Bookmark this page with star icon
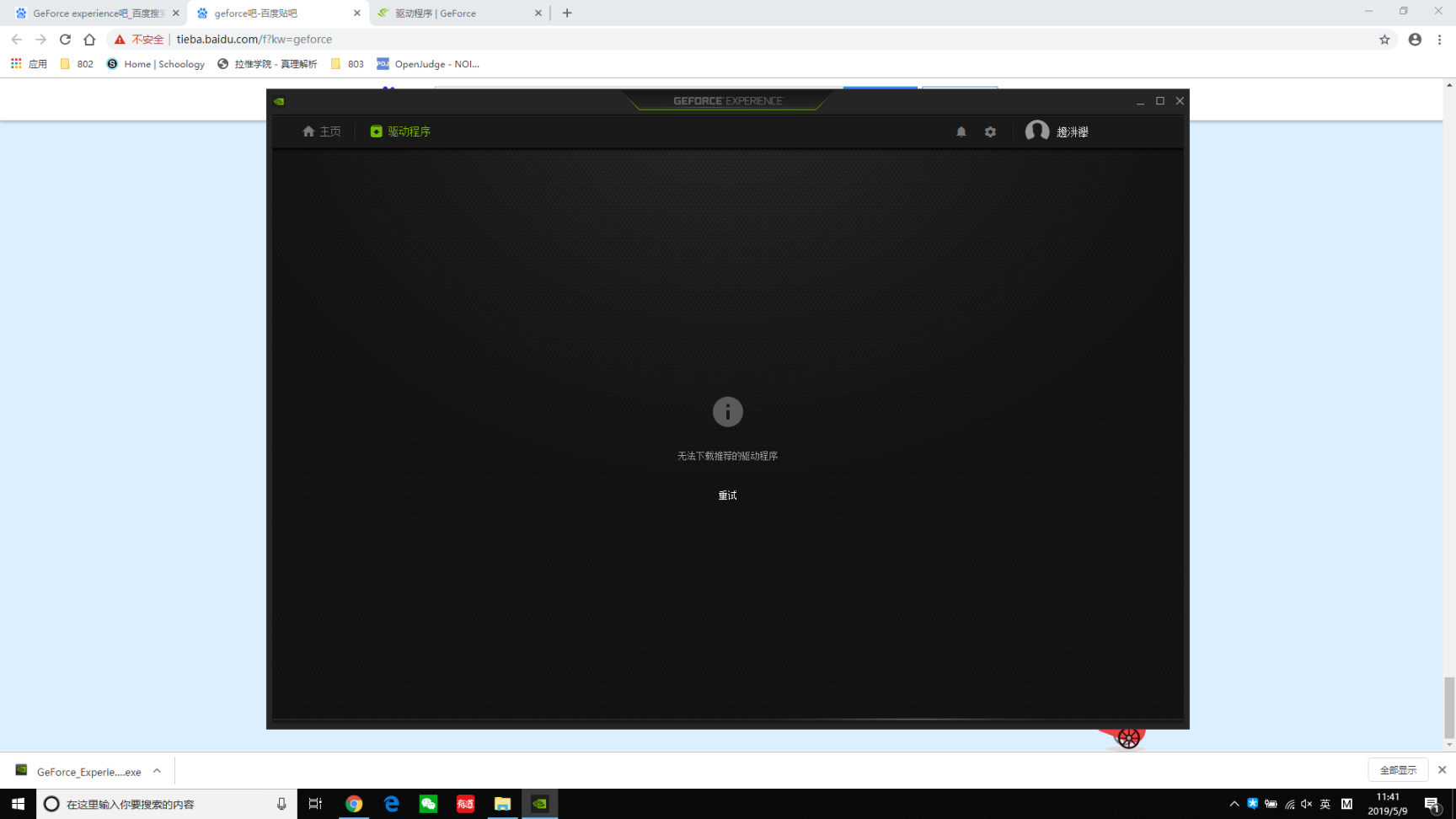Image resolution: width=1456 pixels, height=819 pixels. pyautogui.click(x=1384, y=40)
